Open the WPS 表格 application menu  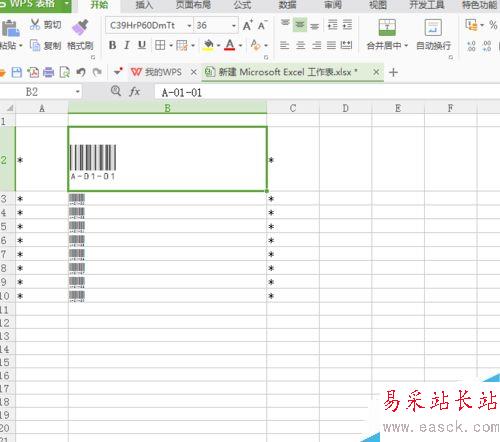click(x=35, y=5)
